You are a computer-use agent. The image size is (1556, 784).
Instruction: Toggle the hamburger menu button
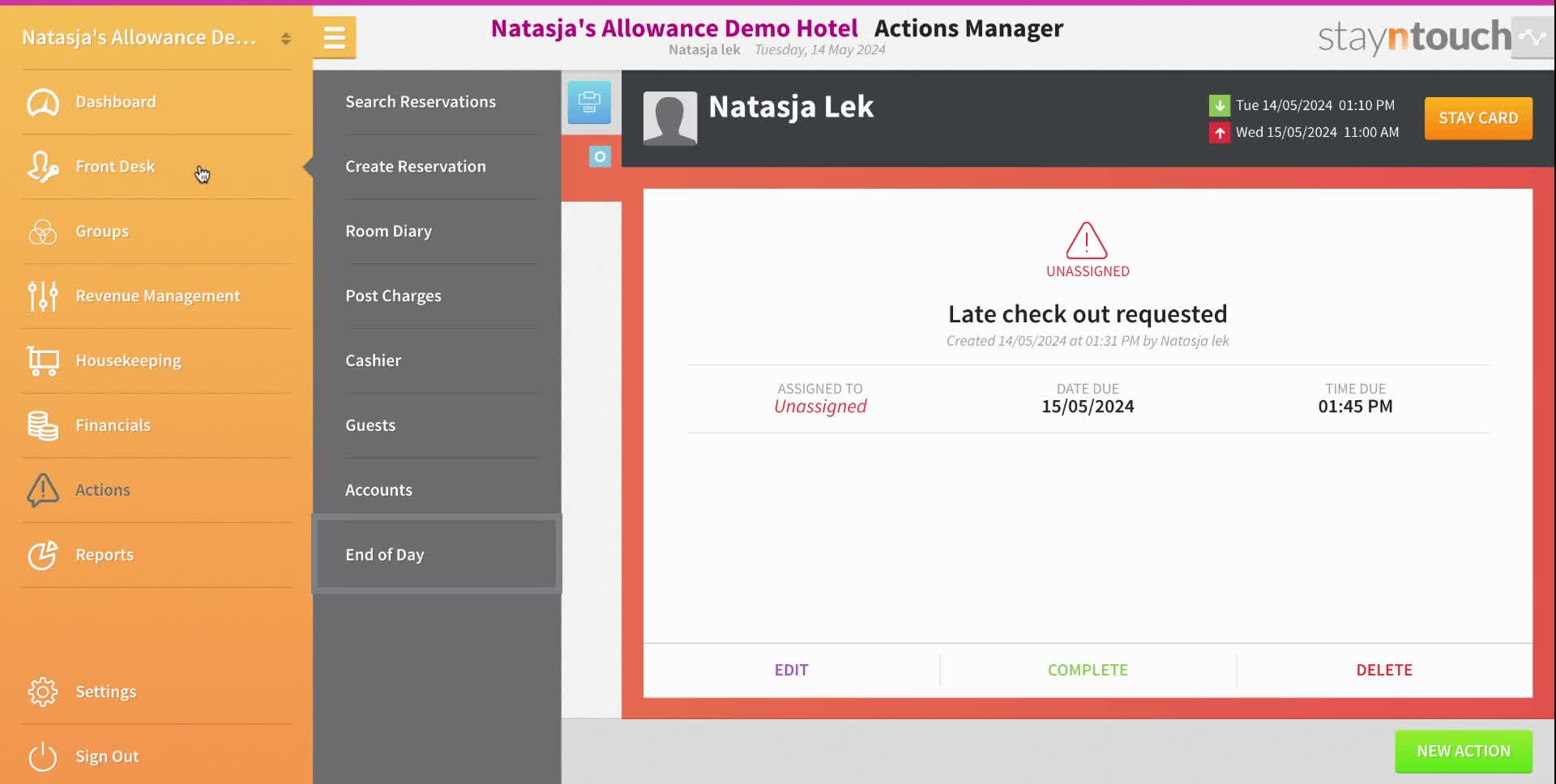(335, 37)
